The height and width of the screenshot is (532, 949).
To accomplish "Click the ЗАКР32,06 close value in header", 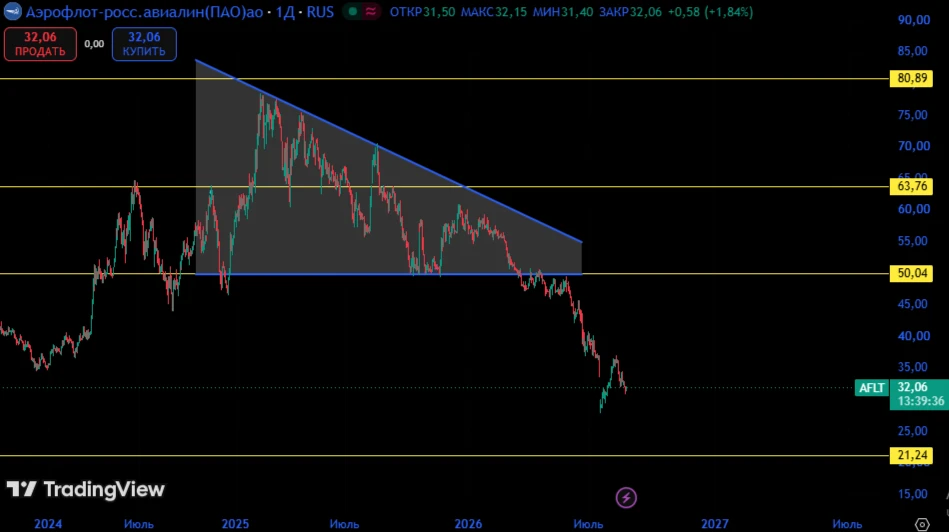I will click(630, 12).
